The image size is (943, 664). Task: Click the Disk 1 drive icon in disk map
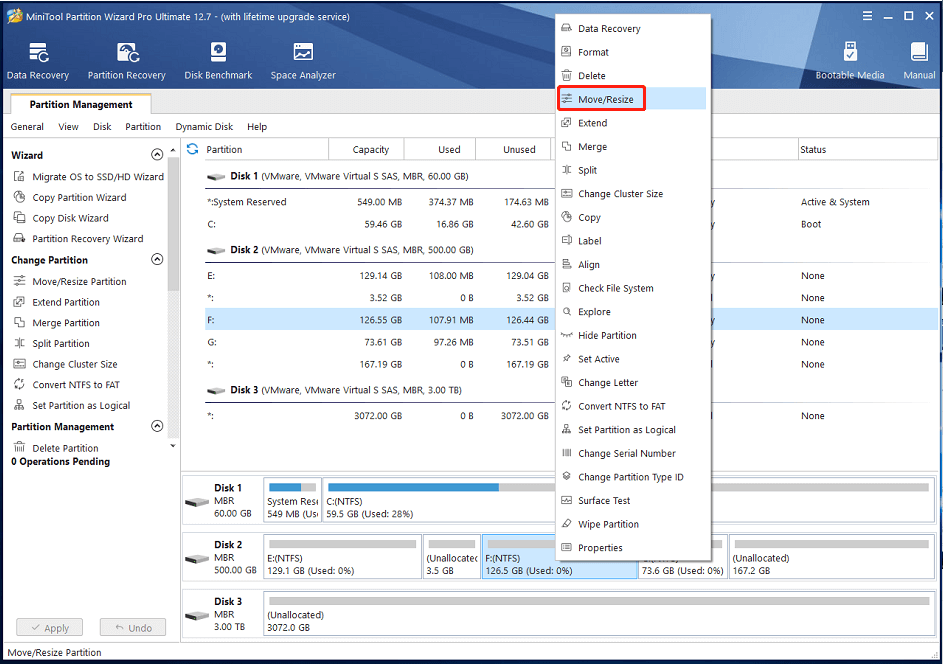click(x=197, y=502)
